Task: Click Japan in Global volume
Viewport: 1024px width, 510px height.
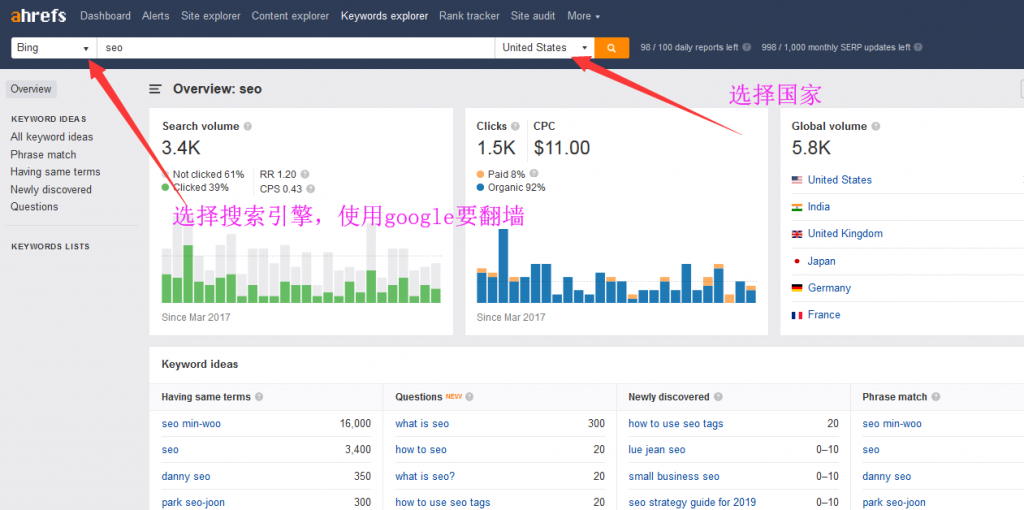Action: [x=822, y=261]
